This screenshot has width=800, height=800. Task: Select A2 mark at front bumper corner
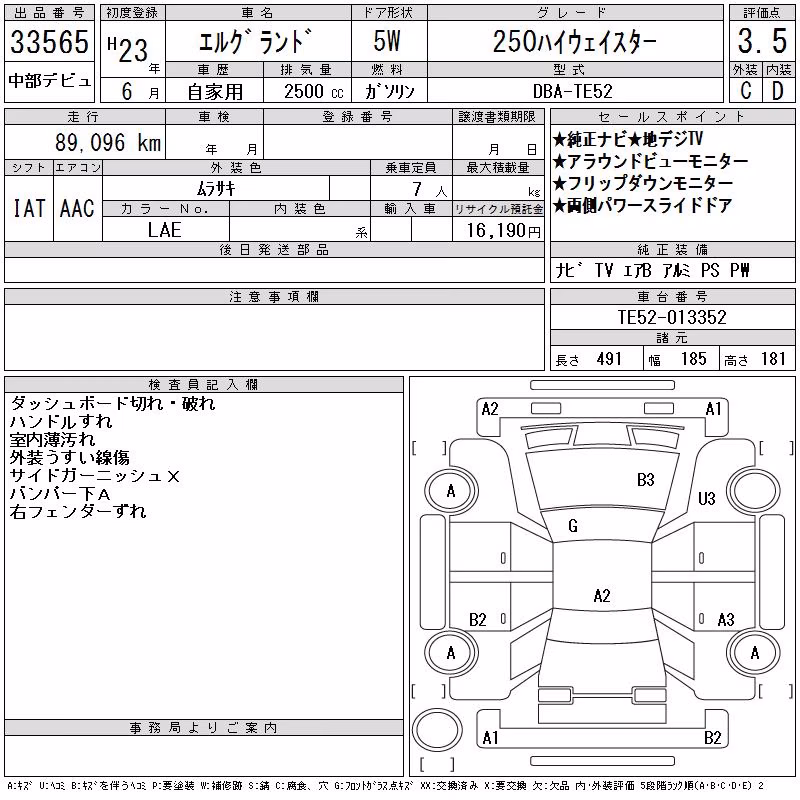(490, 409)
